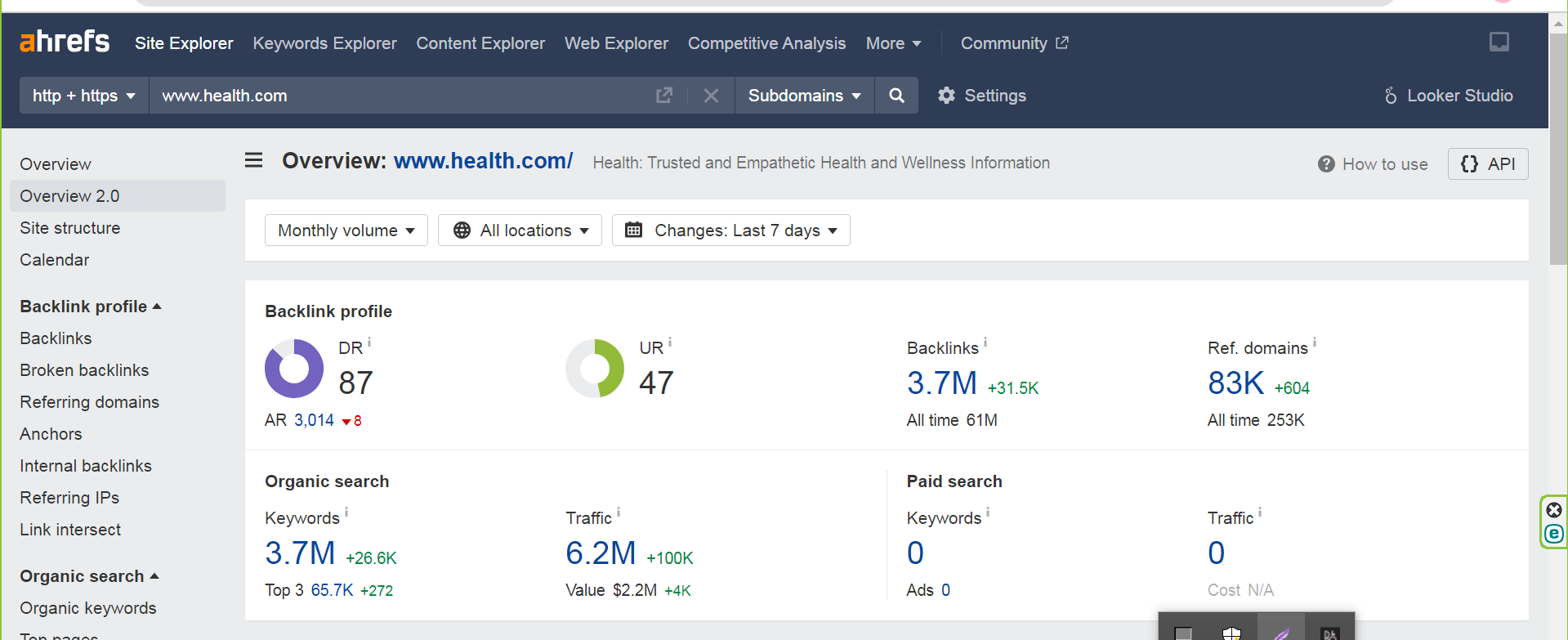The height and width of the screenshot is (640, 1568).
Task: Click the green e extension icon
Action: [1554, 534]
